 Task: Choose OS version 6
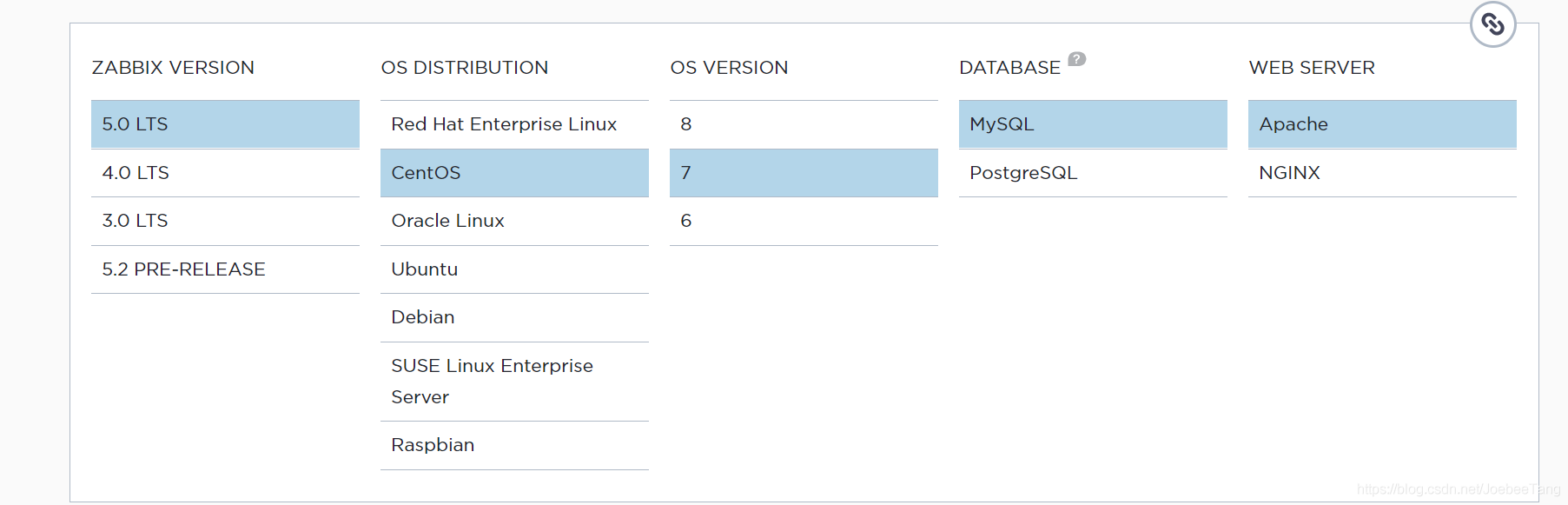(804, 221)
